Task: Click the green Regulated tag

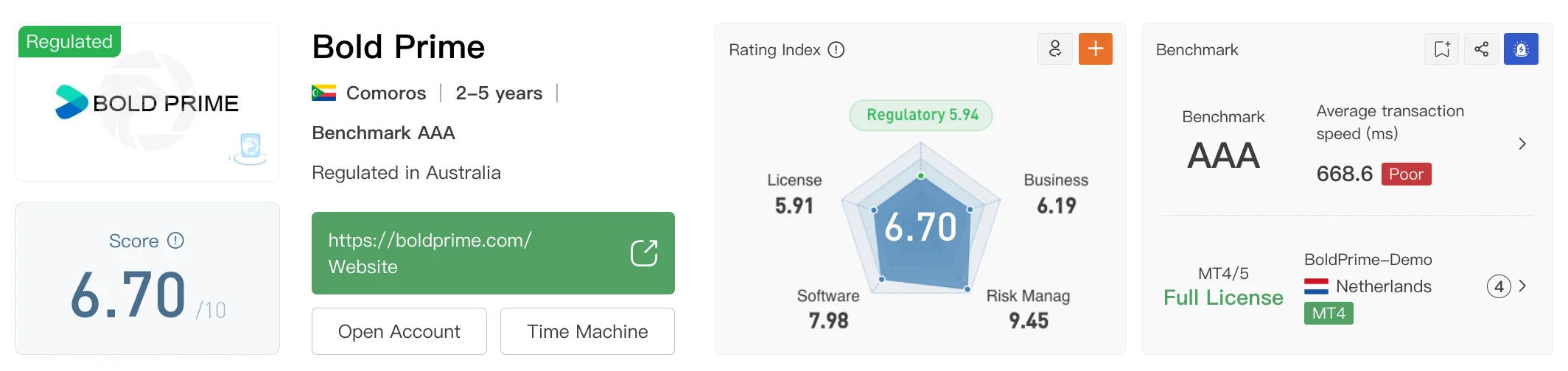Action: 69,42
